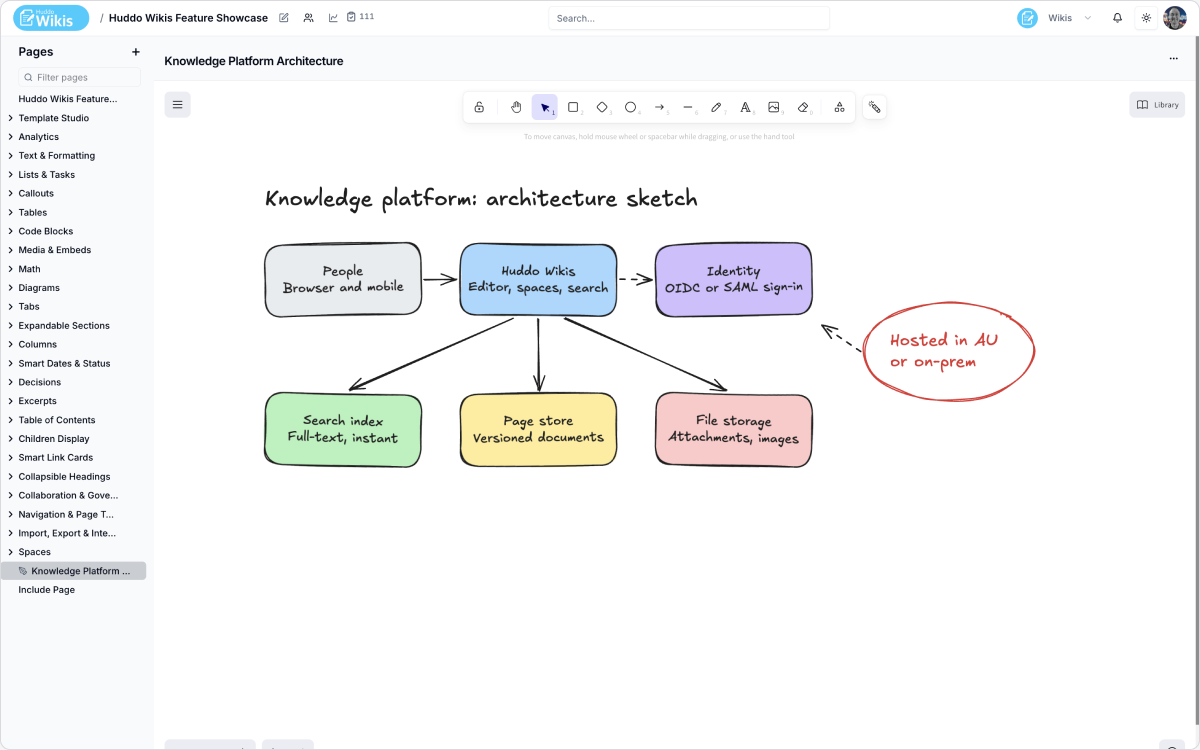1200x750 pixels.
Task: Expand the Math tree item
Action: pos(10,269)
